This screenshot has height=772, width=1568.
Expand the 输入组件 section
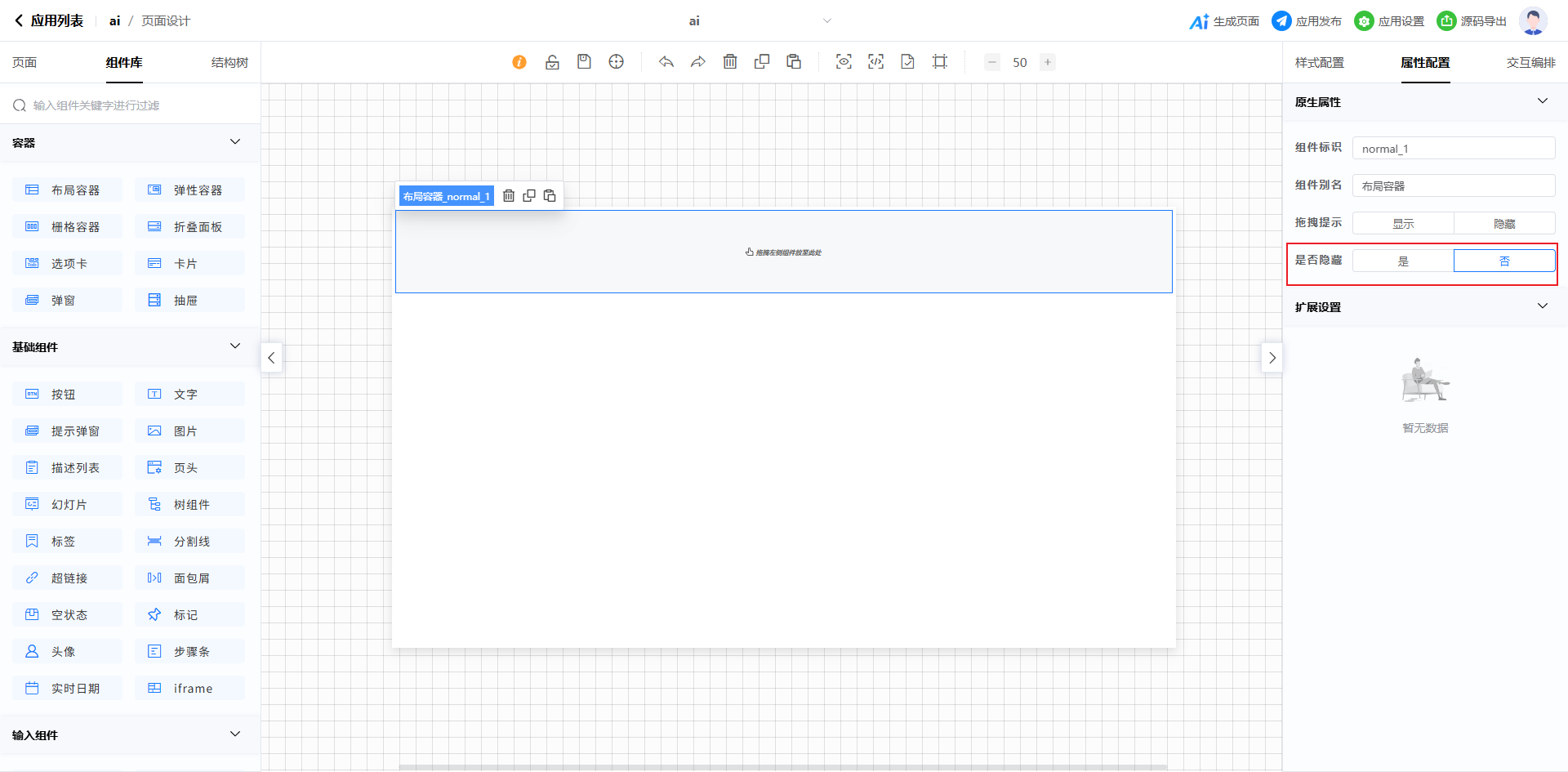(235, 734)
